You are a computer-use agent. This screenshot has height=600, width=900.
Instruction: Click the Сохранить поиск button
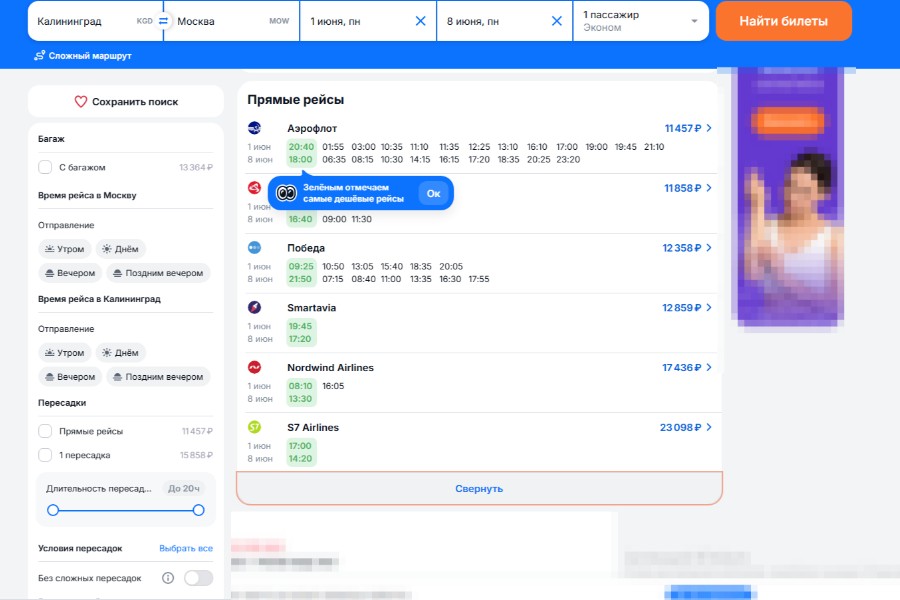126,102
